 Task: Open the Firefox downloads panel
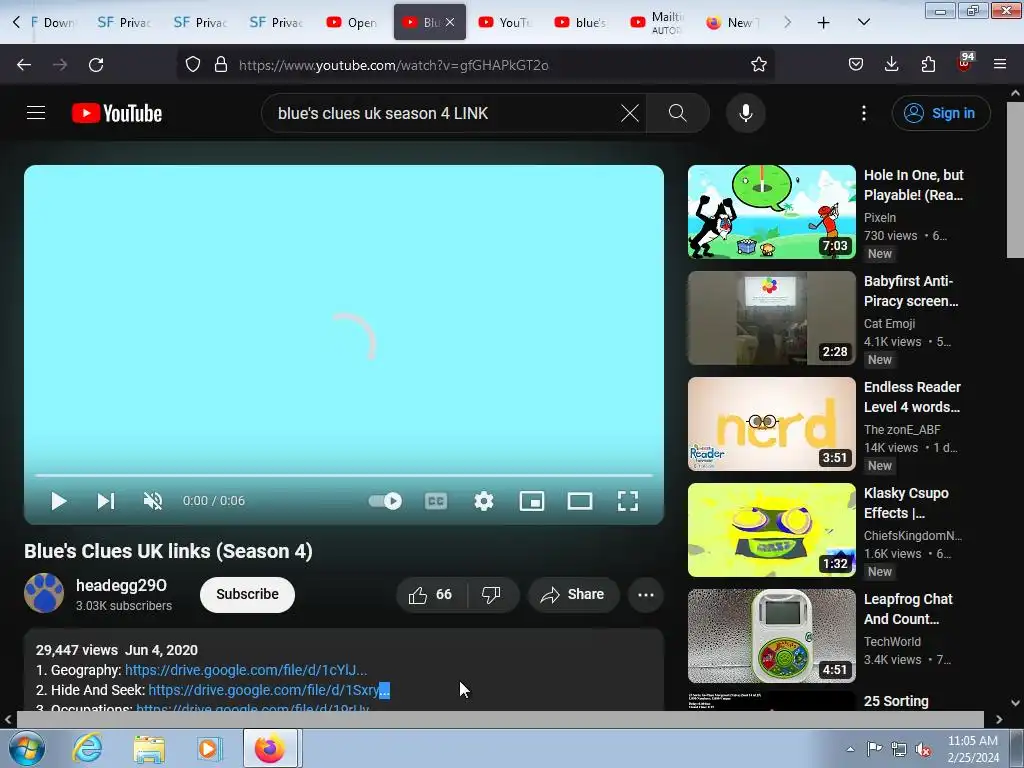[x=891, y=65]
